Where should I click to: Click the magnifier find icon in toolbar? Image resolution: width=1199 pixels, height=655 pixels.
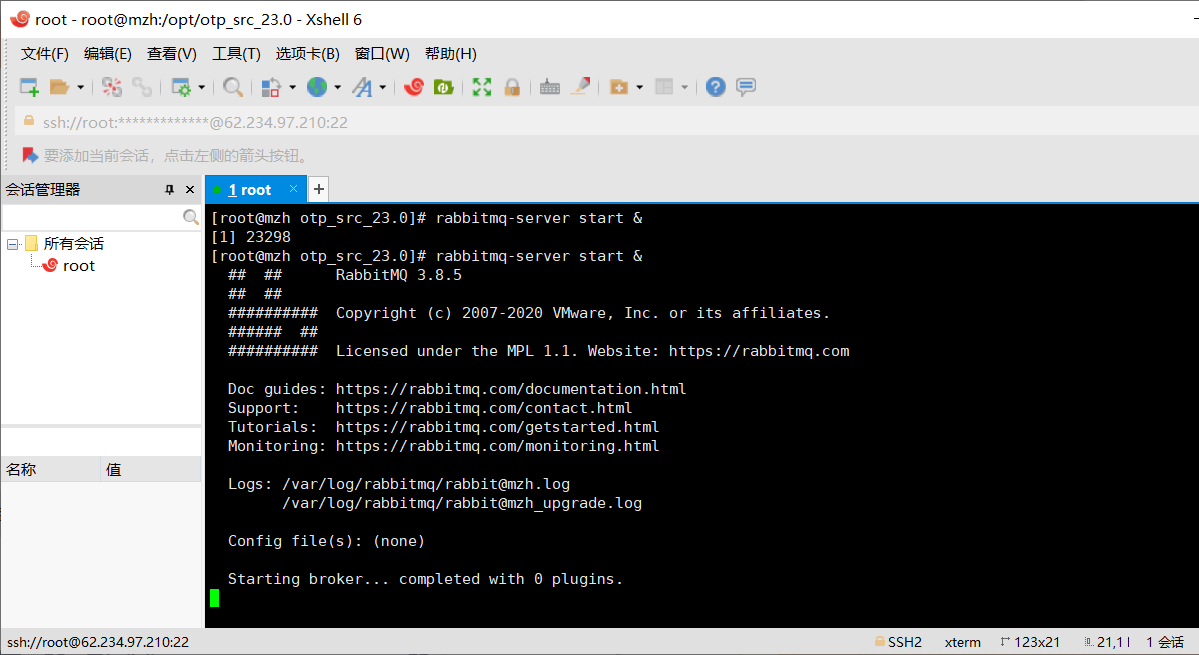(x=232, y=87)
